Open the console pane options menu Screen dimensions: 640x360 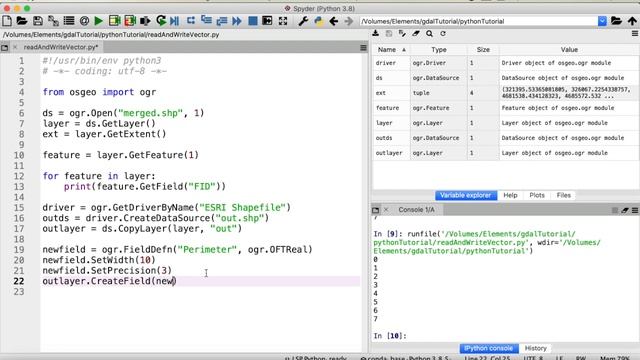tap(635, 210)
